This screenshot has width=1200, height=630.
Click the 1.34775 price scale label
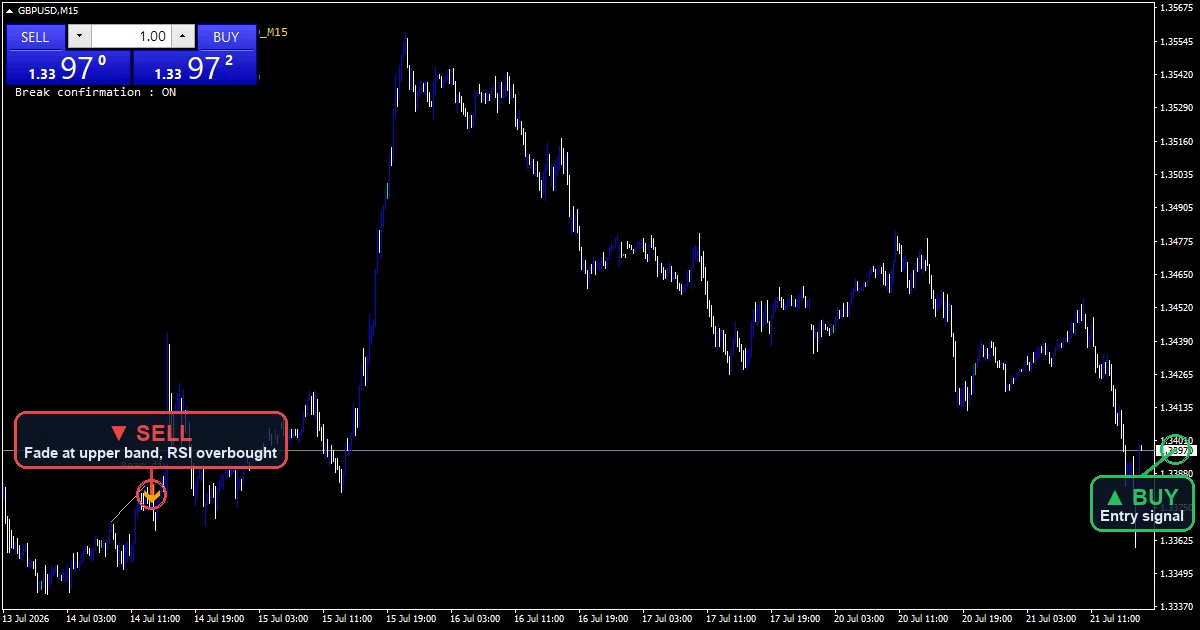(x=1177, y=241)
